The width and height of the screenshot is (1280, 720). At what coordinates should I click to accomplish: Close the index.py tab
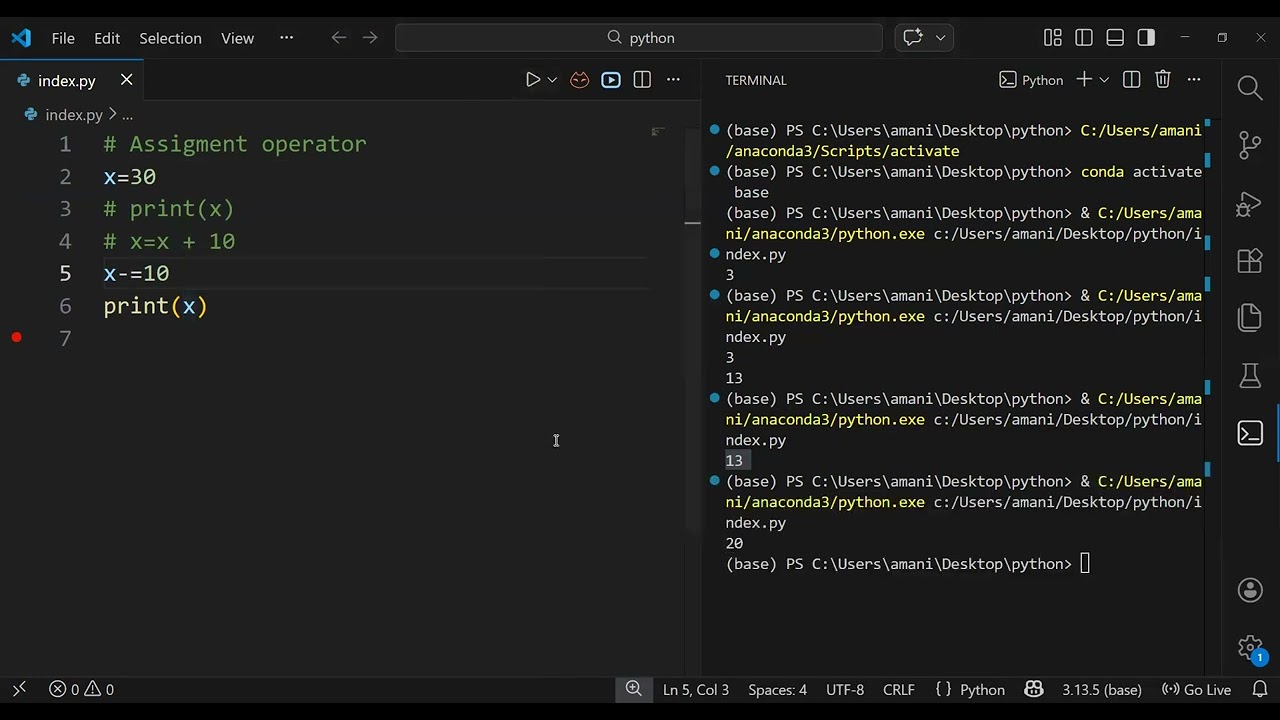click(x=126, y=80)
